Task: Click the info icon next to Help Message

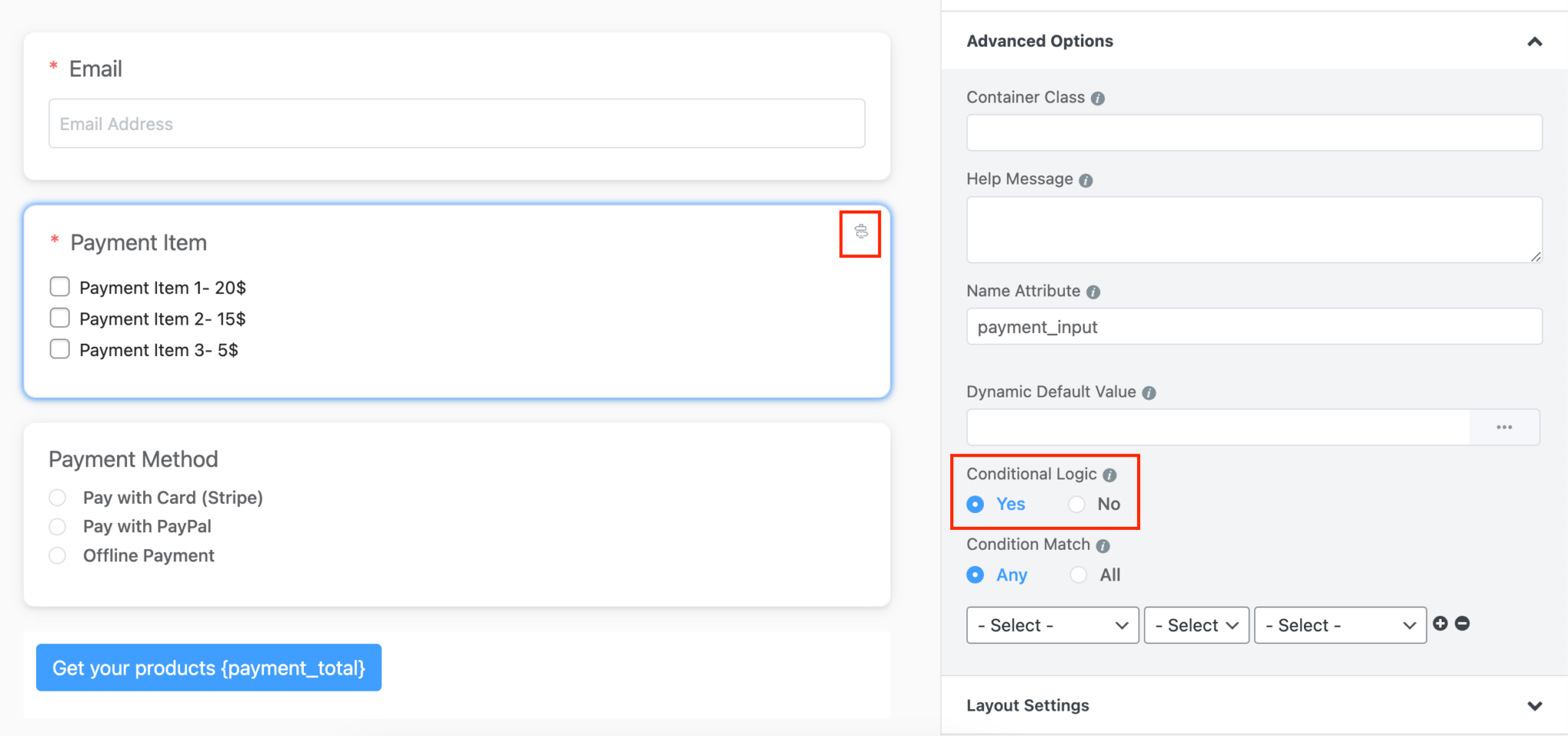Action: point(1087,180)
